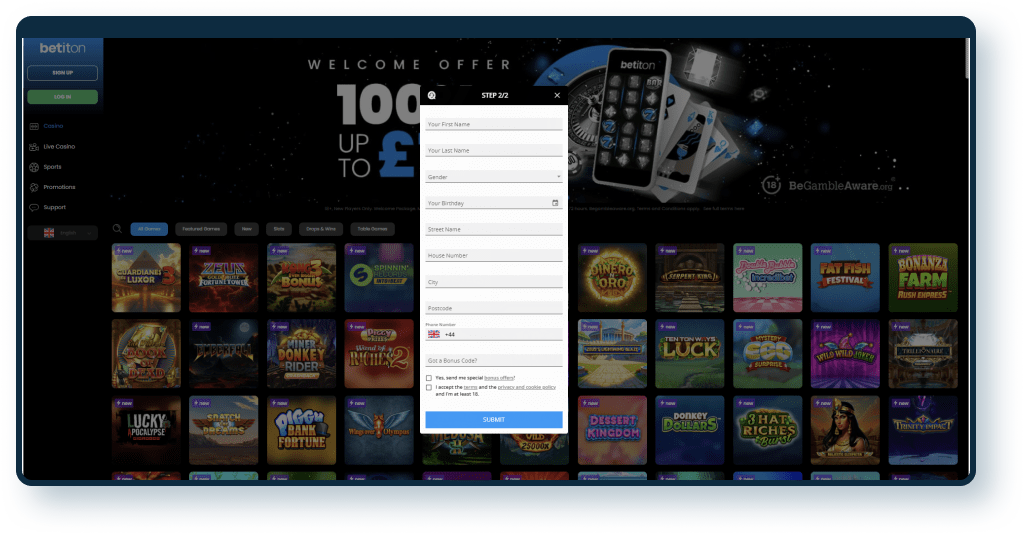Click the Sports ball icon in the sidebar
The width and height of the screenshot is (1024, 534).
click(x=34, y=167)
